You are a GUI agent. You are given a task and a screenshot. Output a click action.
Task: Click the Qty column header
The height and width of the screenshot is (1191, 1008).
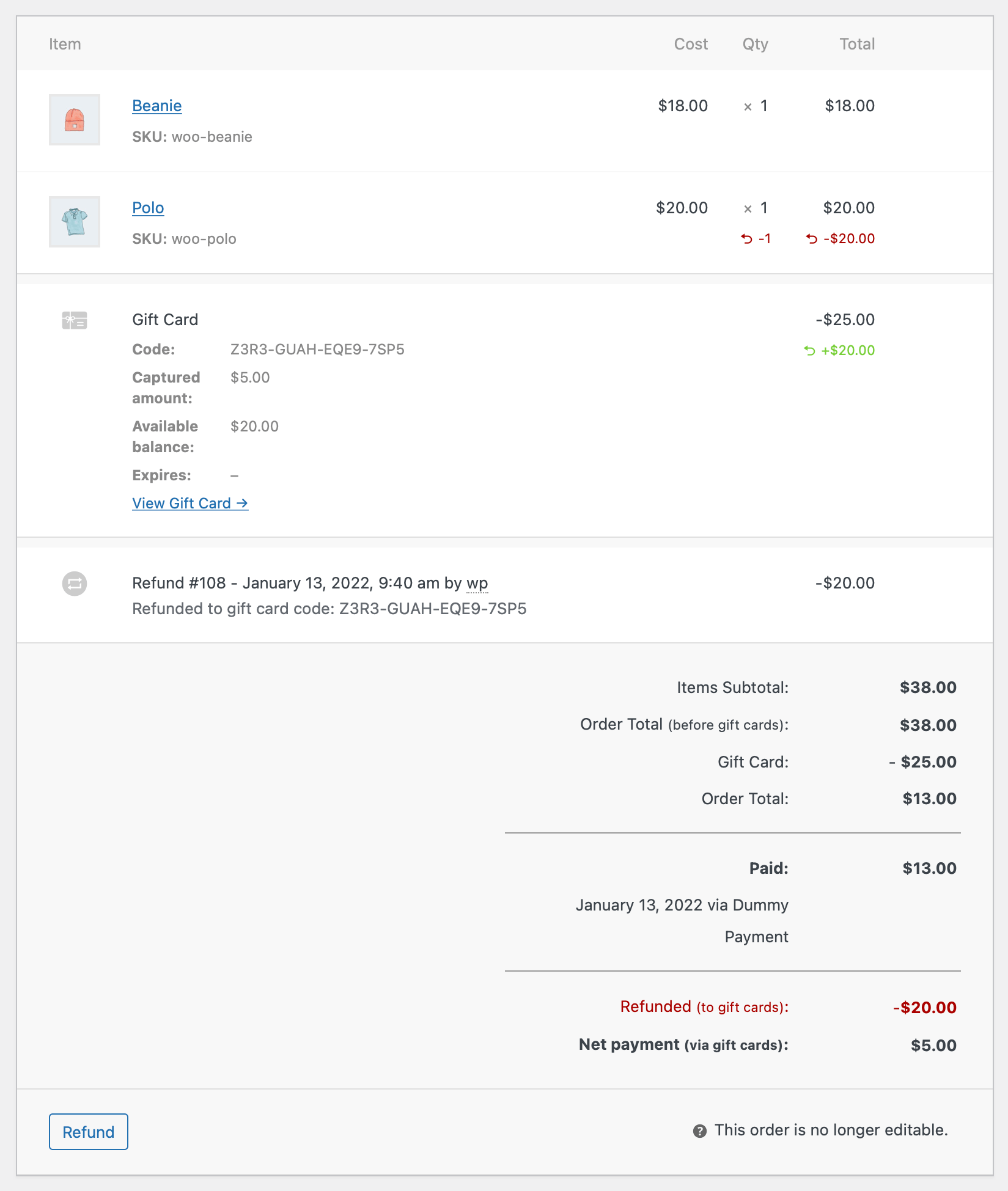(x=755, y=43)
